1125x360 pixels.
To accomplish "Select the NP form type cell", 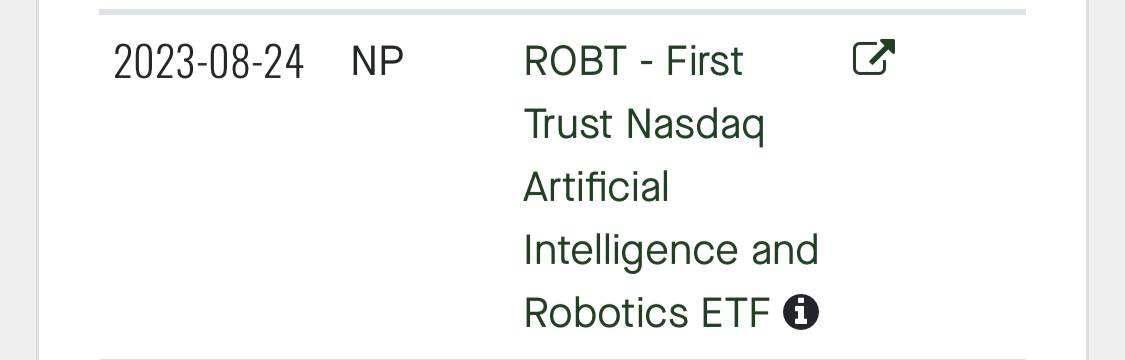I will point(377,62).
